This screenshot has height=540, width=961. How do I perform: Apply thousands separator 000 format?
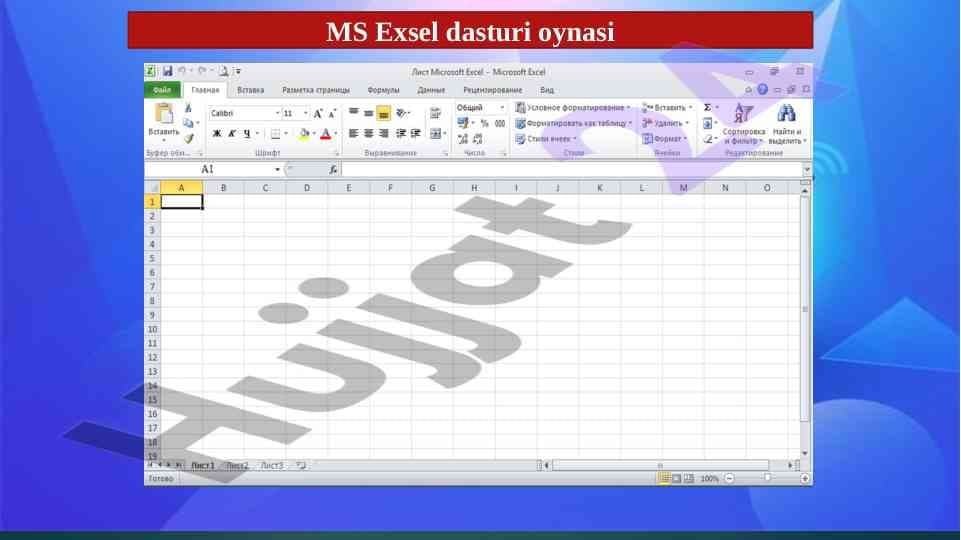(x=500, y=123)
